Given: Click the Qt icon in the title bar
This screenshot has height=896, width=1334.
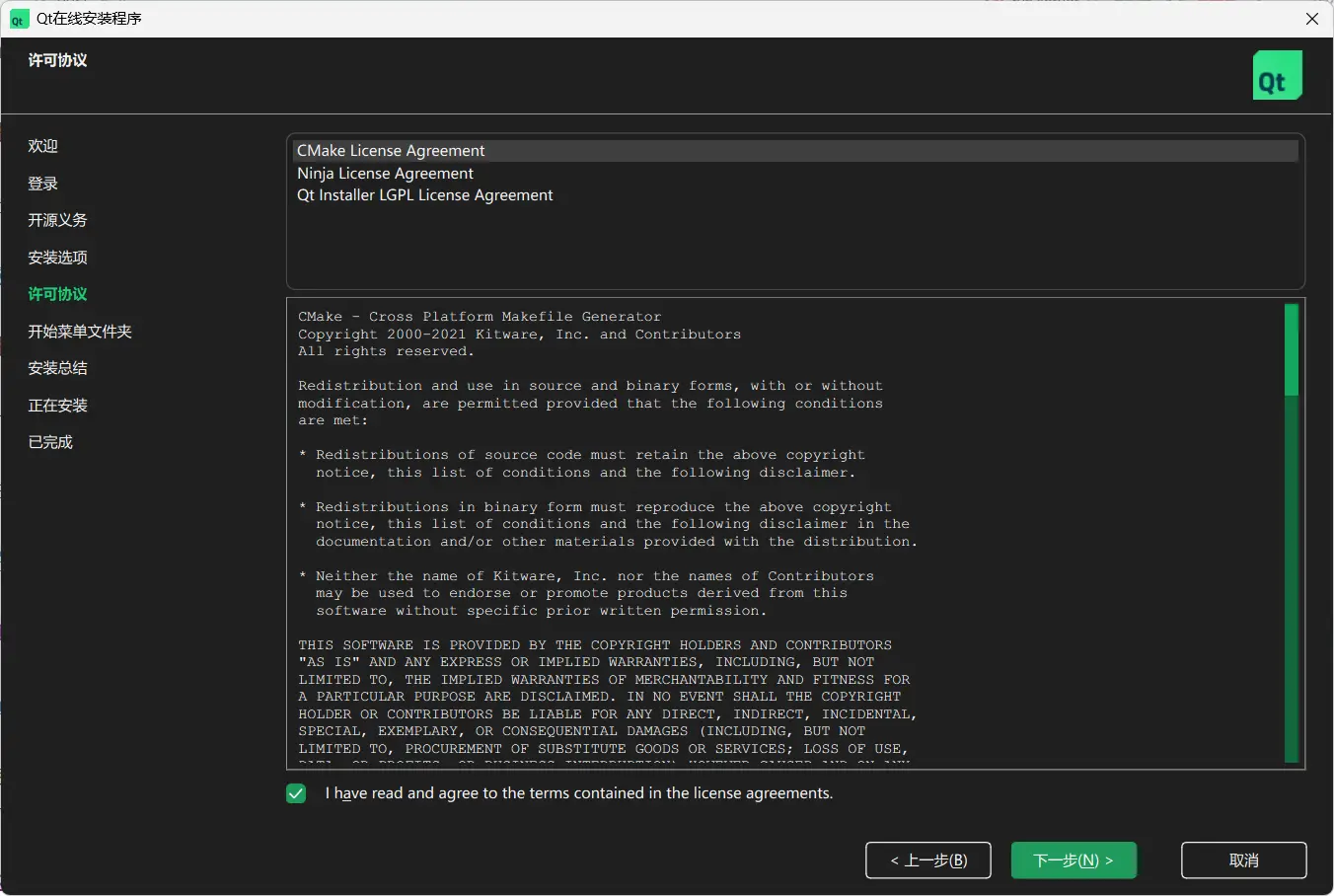Looking at the screenshot, I should [19, 19].
